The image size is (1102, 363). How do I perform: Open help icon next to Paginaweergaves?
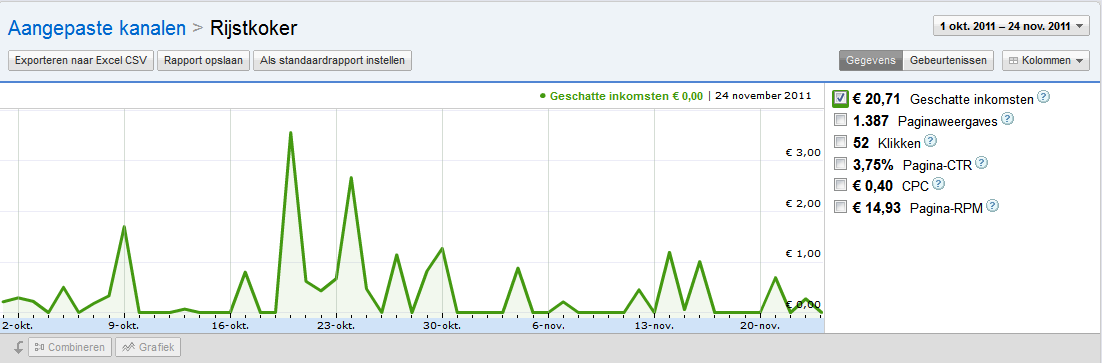[x=1007, y=119]
